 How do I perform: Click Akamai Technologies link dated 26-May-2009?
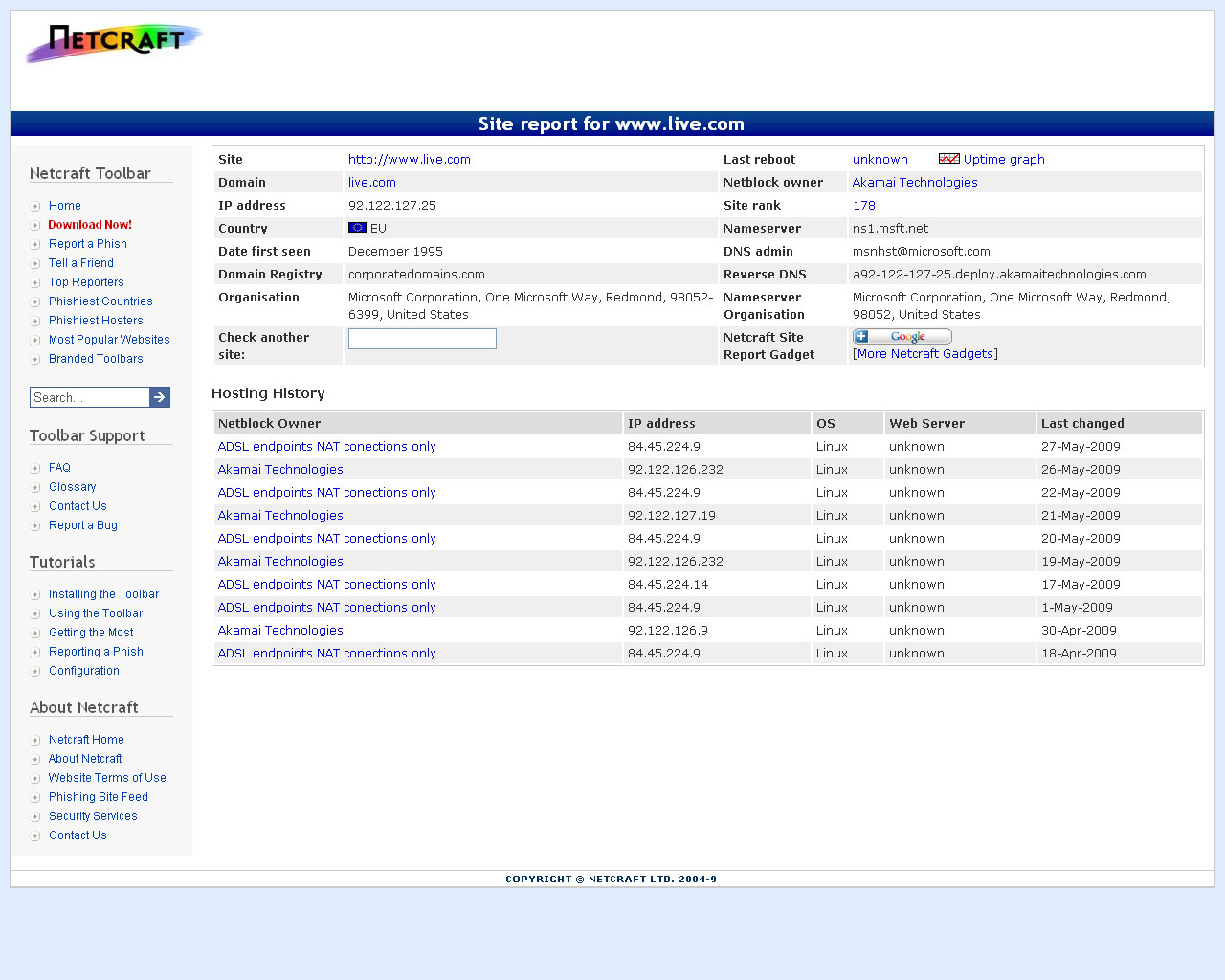click(280, 470)
